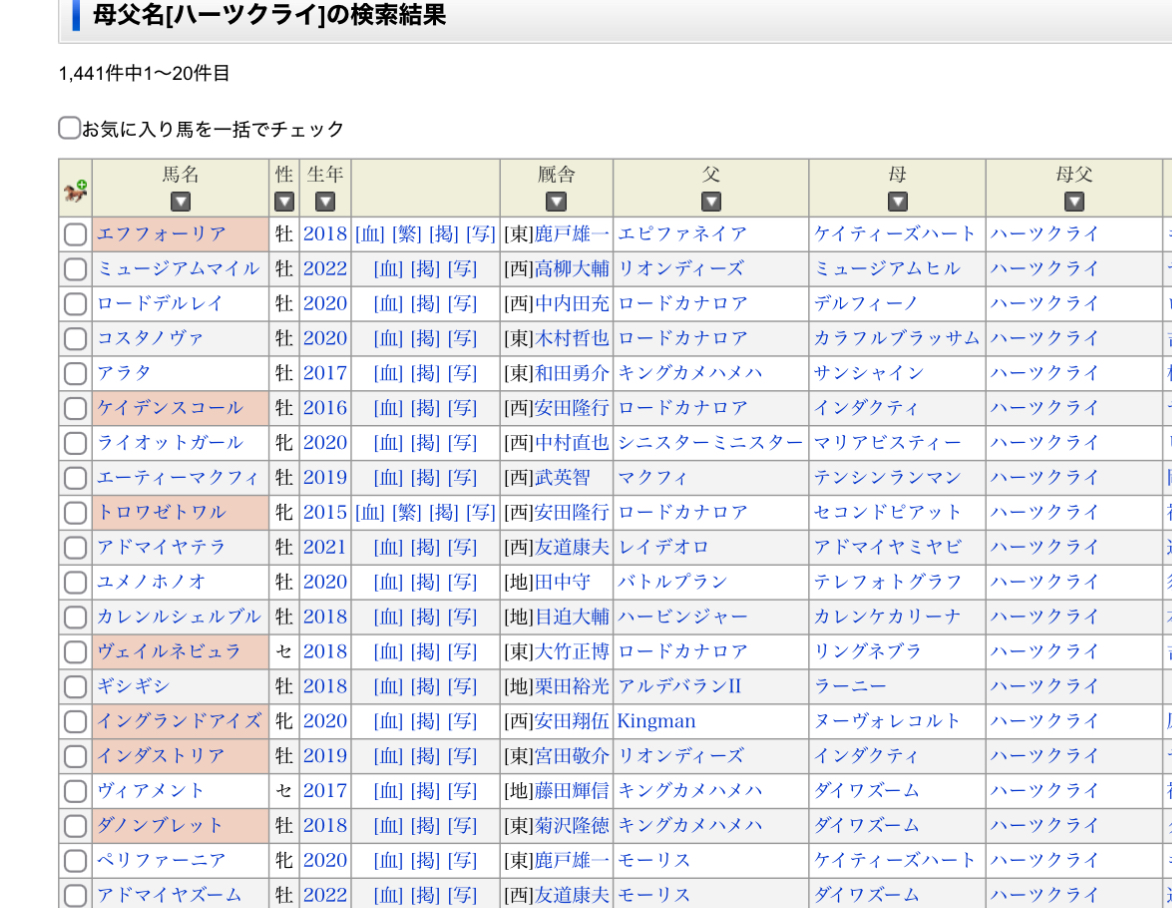
Task: Open 掲 board icon for ミュージアムマイル
Action: coord(425,269)
